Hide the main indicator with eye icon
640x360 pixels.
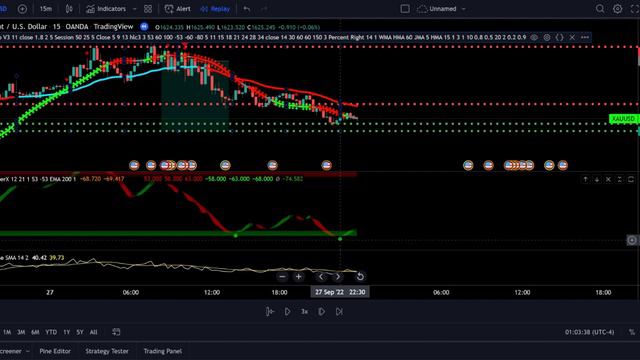point(534,37)
